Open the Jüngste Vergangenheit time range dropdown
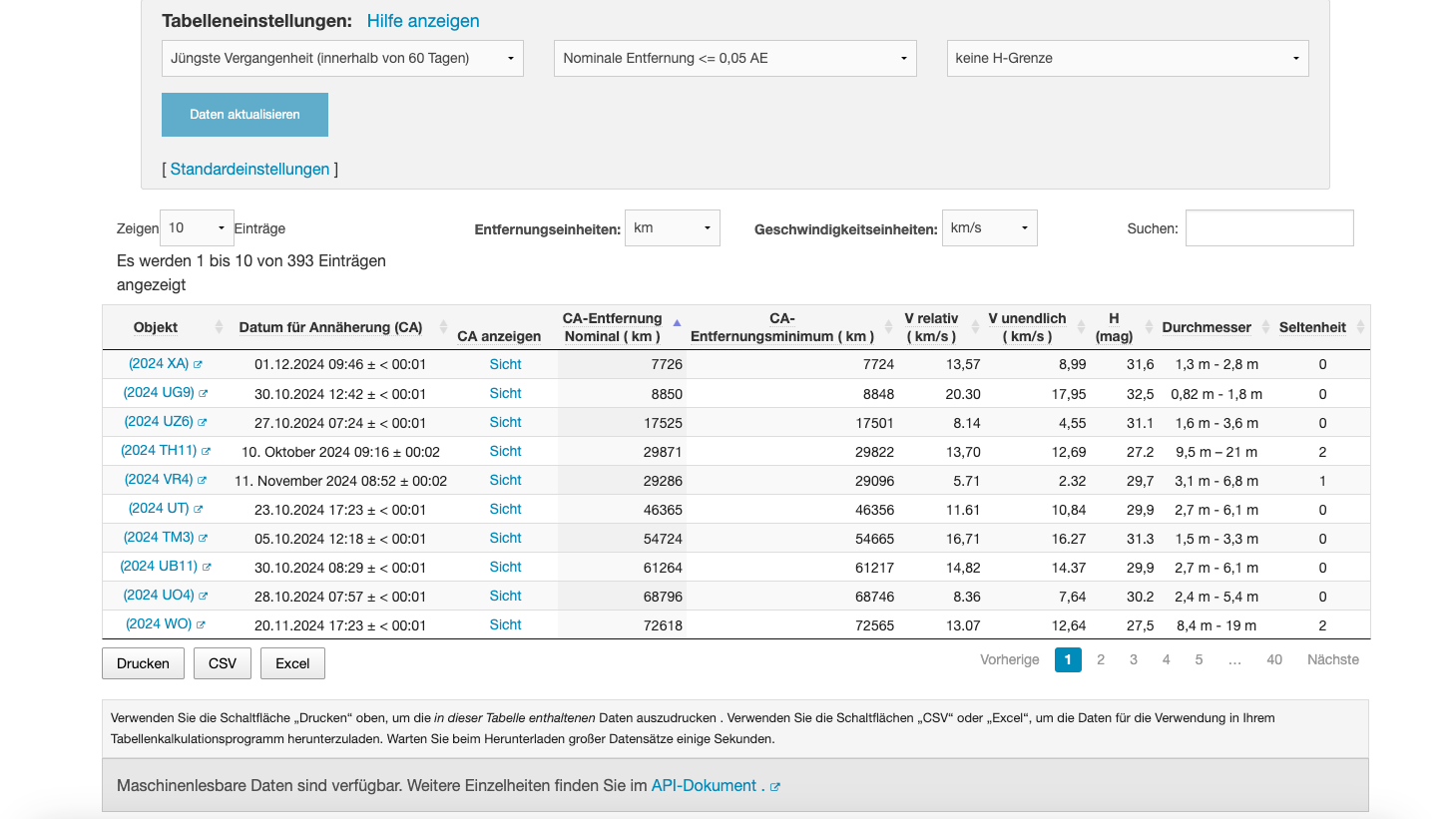Screen dimensions: 1456x819 point(342,58)
